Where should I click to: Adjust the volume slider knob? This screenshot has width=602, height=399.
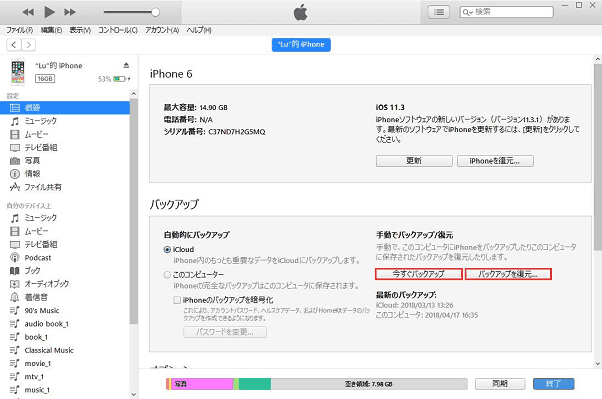tap(155, 12)
